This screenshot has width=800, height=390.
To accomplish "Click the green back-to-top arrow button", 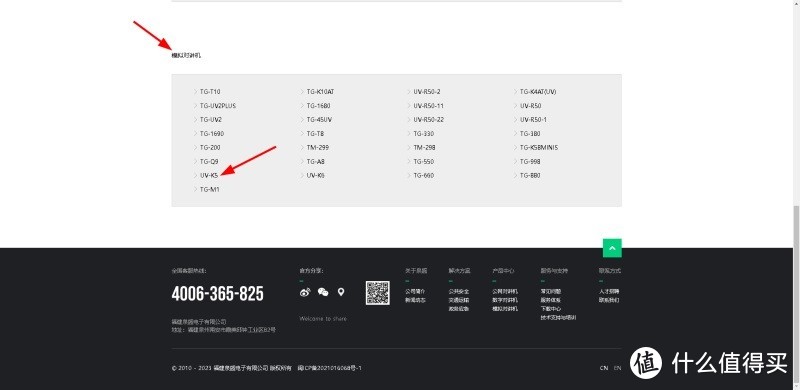I will pyautogui.click(x=612, y=248).
